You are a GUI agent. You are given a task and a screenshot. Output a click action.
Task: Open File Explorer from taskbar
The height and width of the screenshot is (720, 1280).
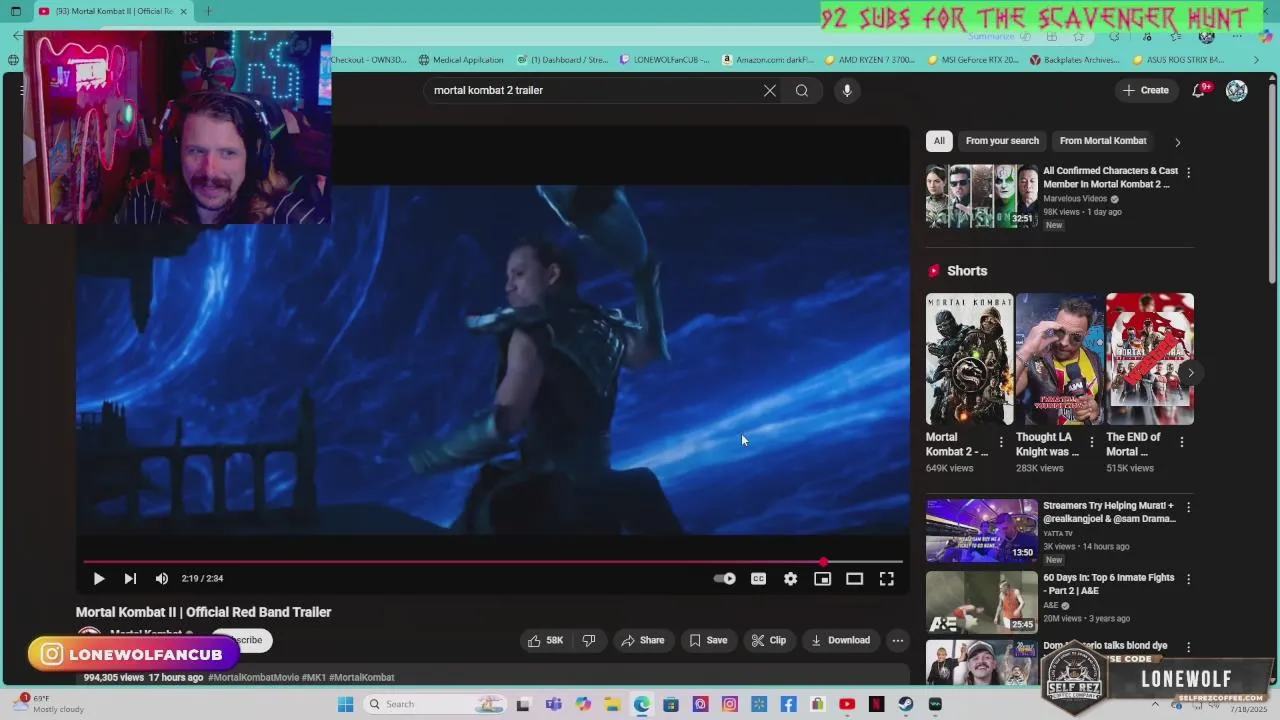click(612, 704)
